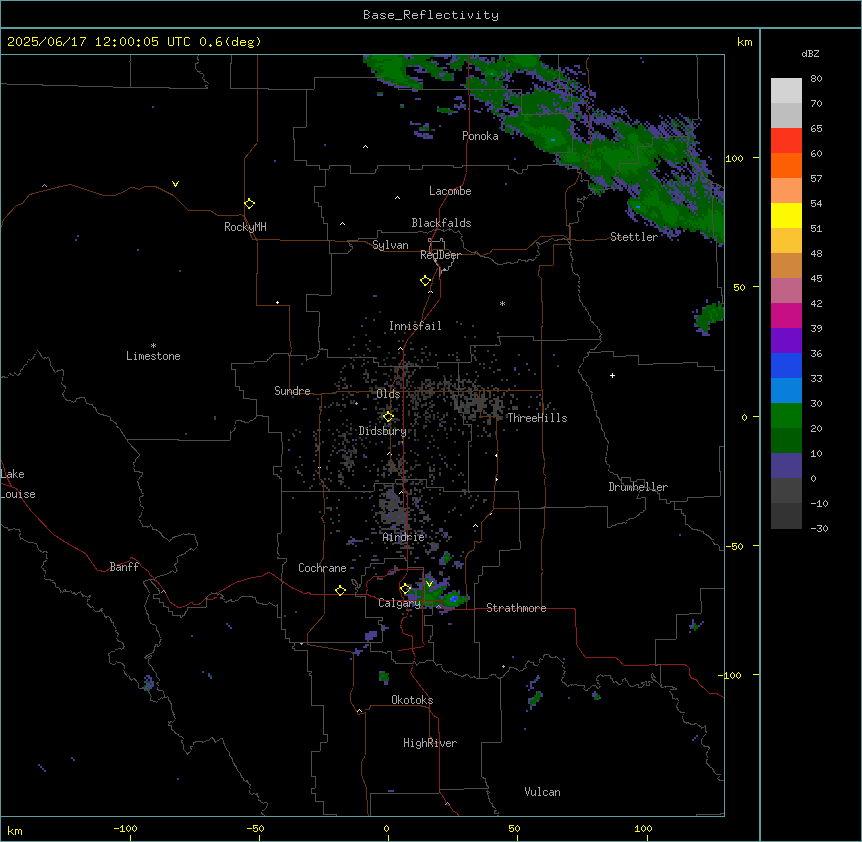Select the red 60-65 dBZ legend swatch

[786, 141]
